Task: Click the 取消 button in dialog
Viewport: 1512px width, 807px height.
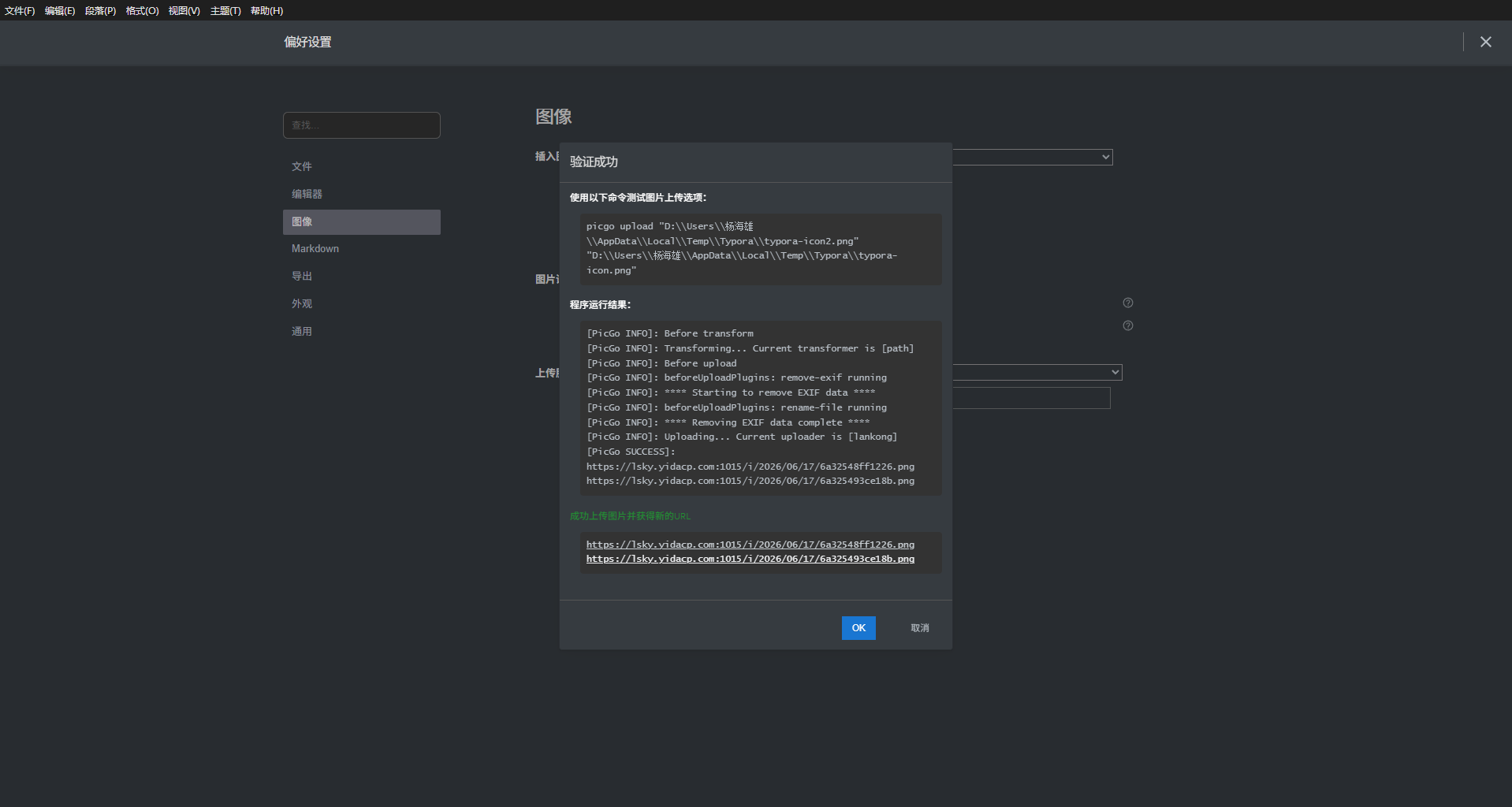Action: coord(920,628)
